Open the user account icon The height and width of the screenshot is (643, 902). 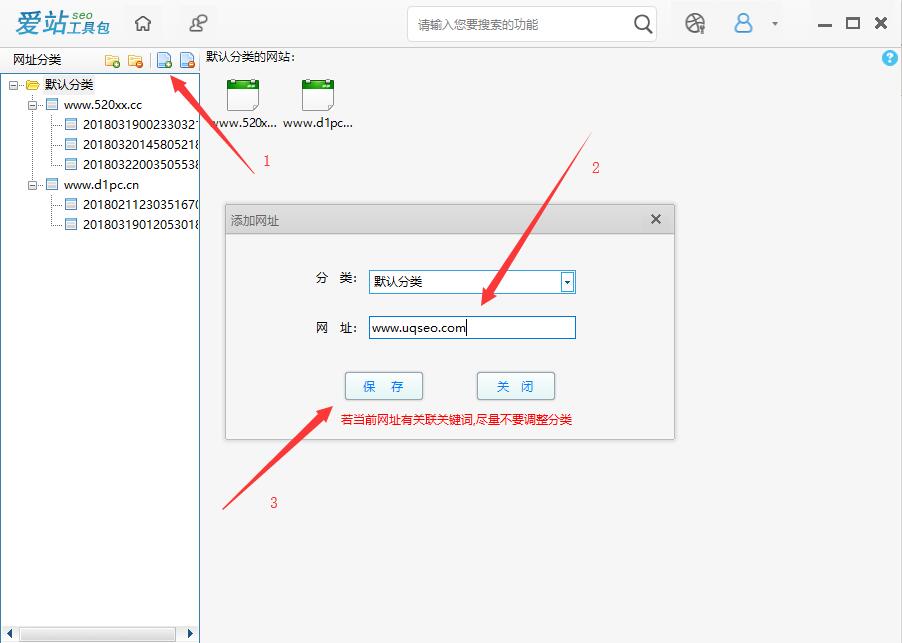[x=743, y=23]
